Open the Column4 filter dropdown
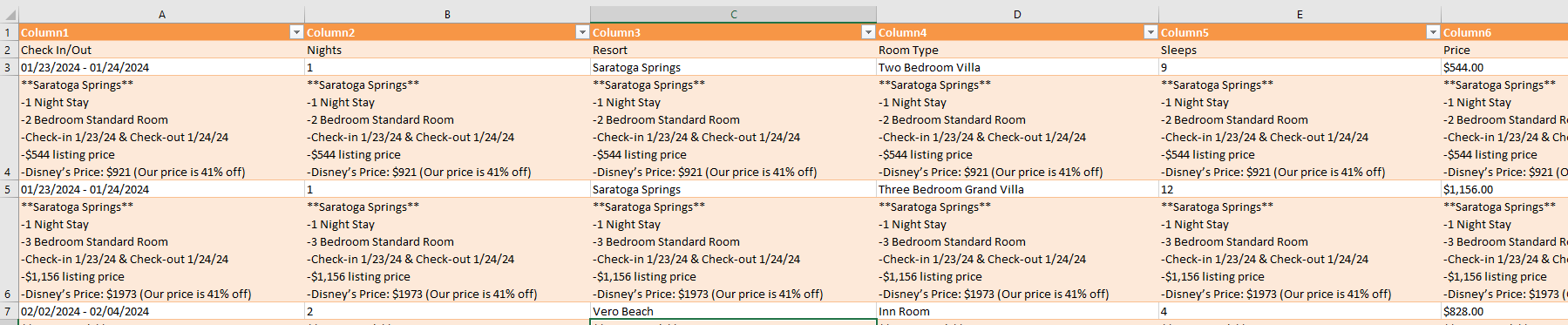This screenshot has width=1568, height=325. tap(1151, 32)
